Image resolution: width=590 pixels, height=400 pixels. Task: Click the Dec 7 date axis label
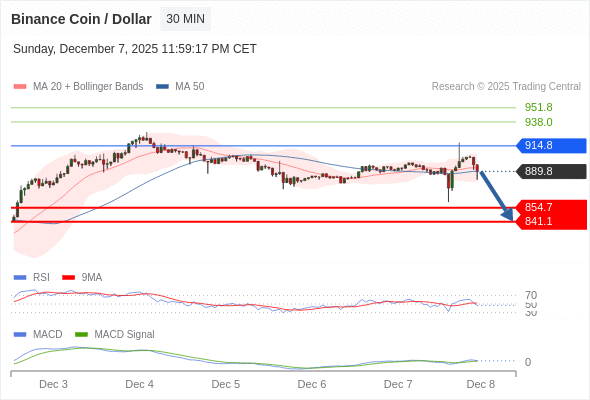coord(398,384)
